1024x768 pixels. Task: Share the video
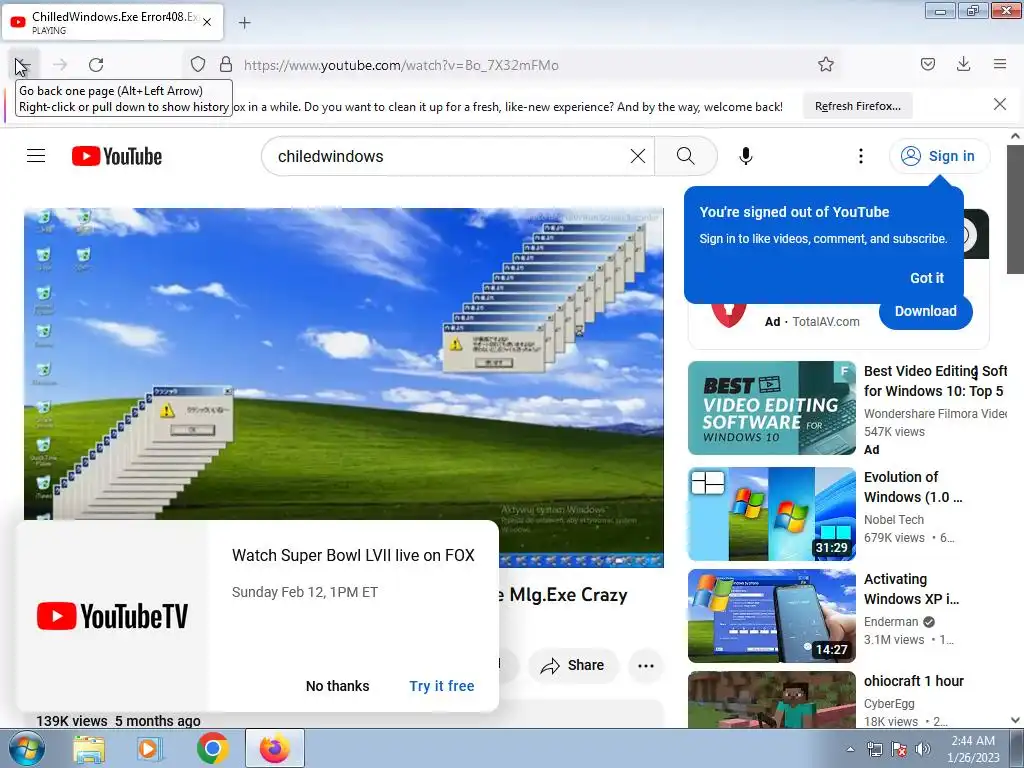573,665
